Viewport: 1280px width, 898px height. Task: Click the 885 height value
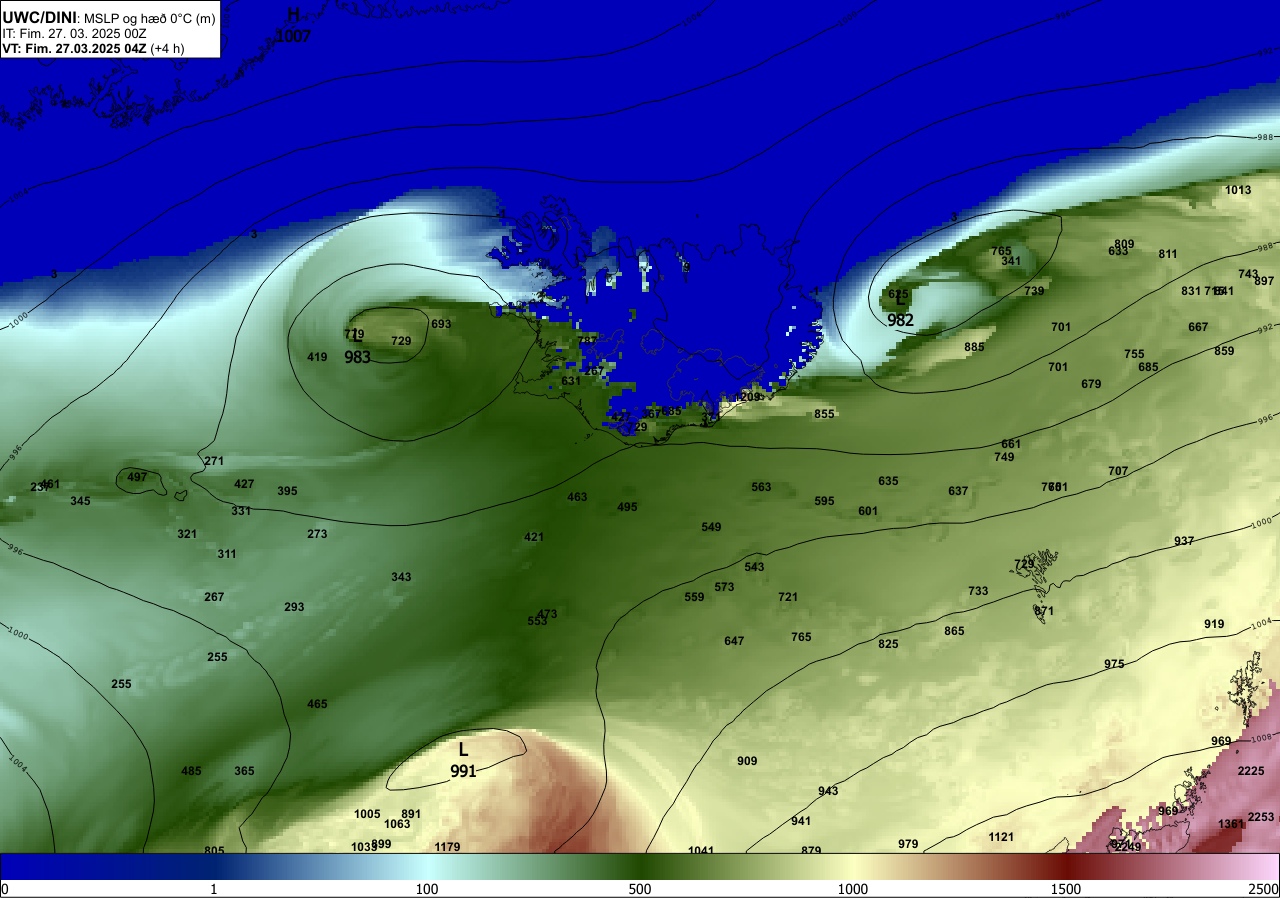click(974, 347)
